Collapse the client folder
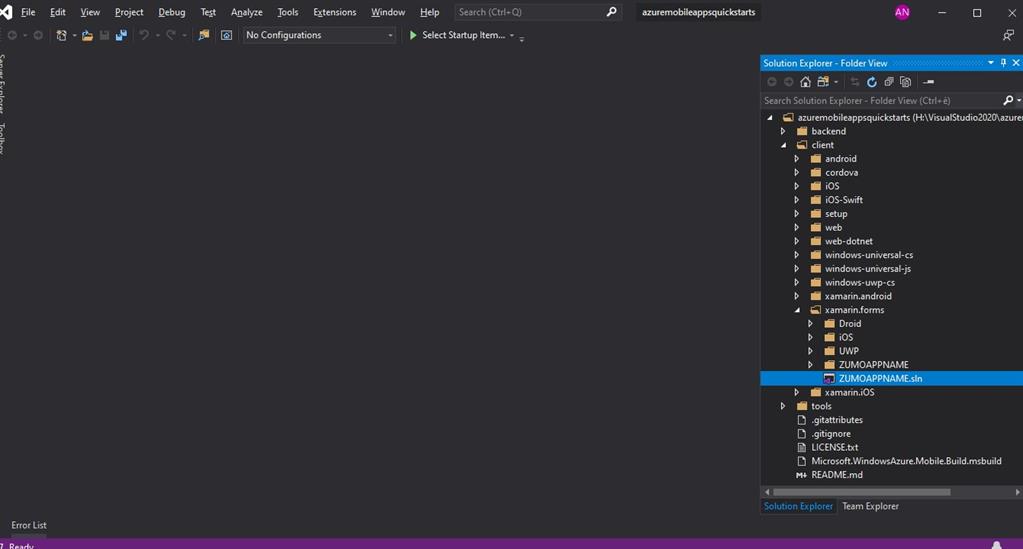Viewport: 1023px width, 549px height. 784,145
